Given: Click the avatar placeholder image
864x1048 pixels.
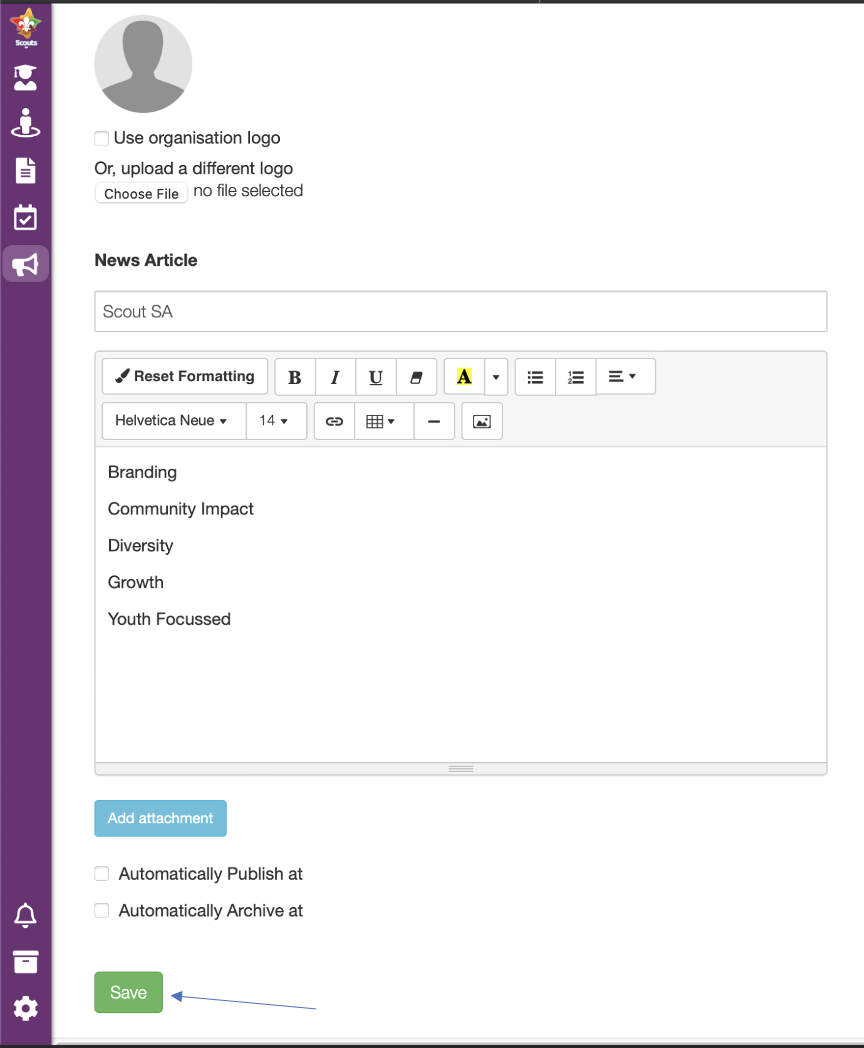Looking at the screenshot, I should pyautogui.click(x=143, y=64).
